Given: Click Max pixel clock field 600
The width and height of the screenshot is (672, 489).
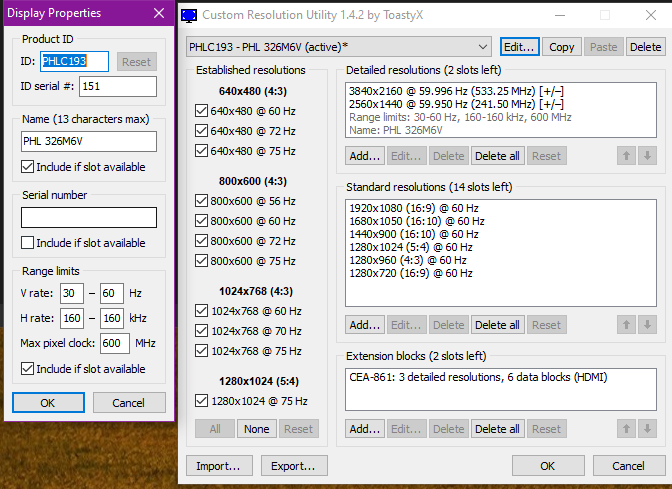Looking at the screenshot, I should (115, 343).
